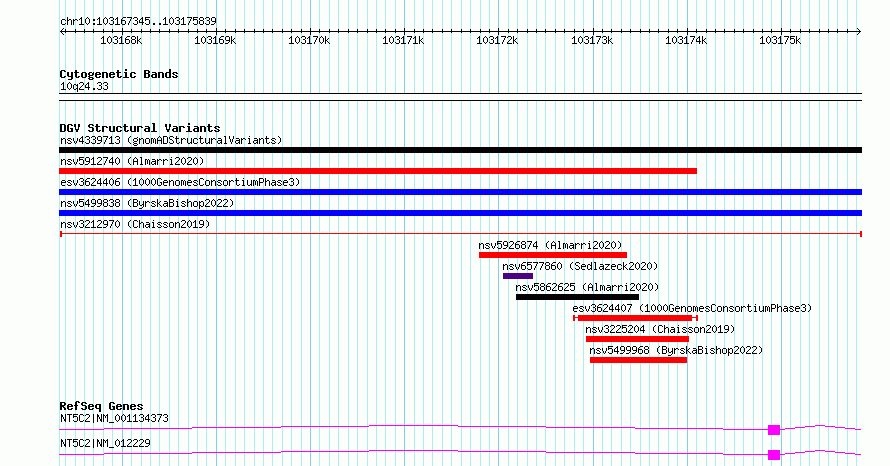Open variant nsv4339713 (gnomADStructuralVariants) label

(x=171, y=140)
